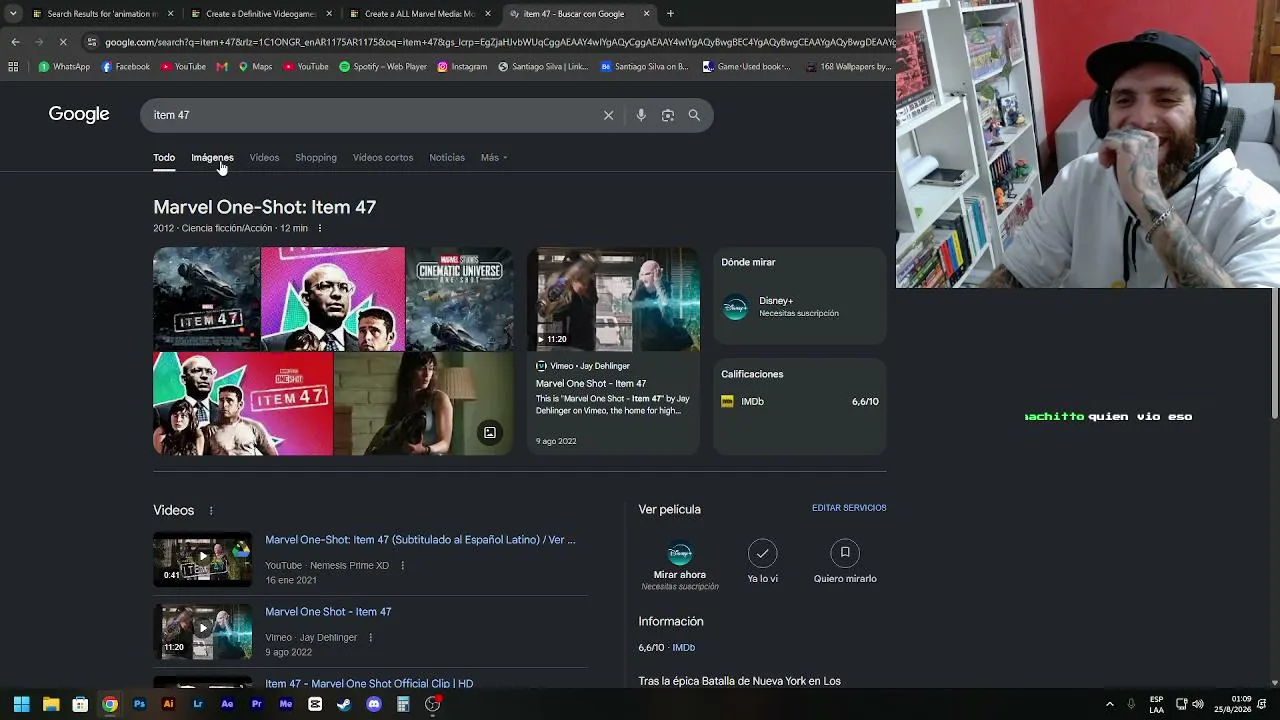Submit search with the magnifier icon
This screenshot has height=720, width=1280.
(x=694, y=115)
